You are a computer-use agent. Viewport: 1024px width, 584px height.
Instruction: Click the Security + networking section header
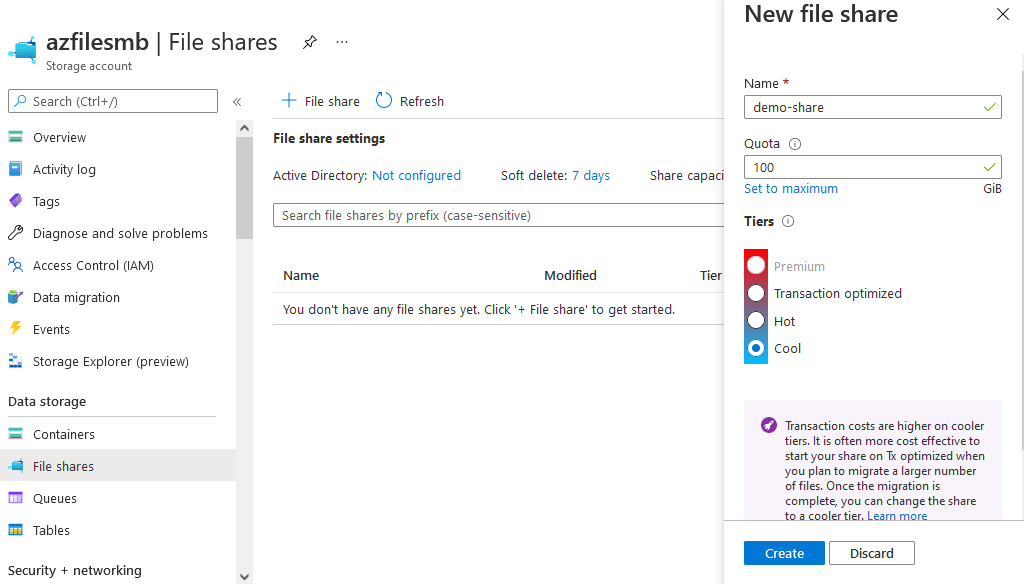point(74,570)
